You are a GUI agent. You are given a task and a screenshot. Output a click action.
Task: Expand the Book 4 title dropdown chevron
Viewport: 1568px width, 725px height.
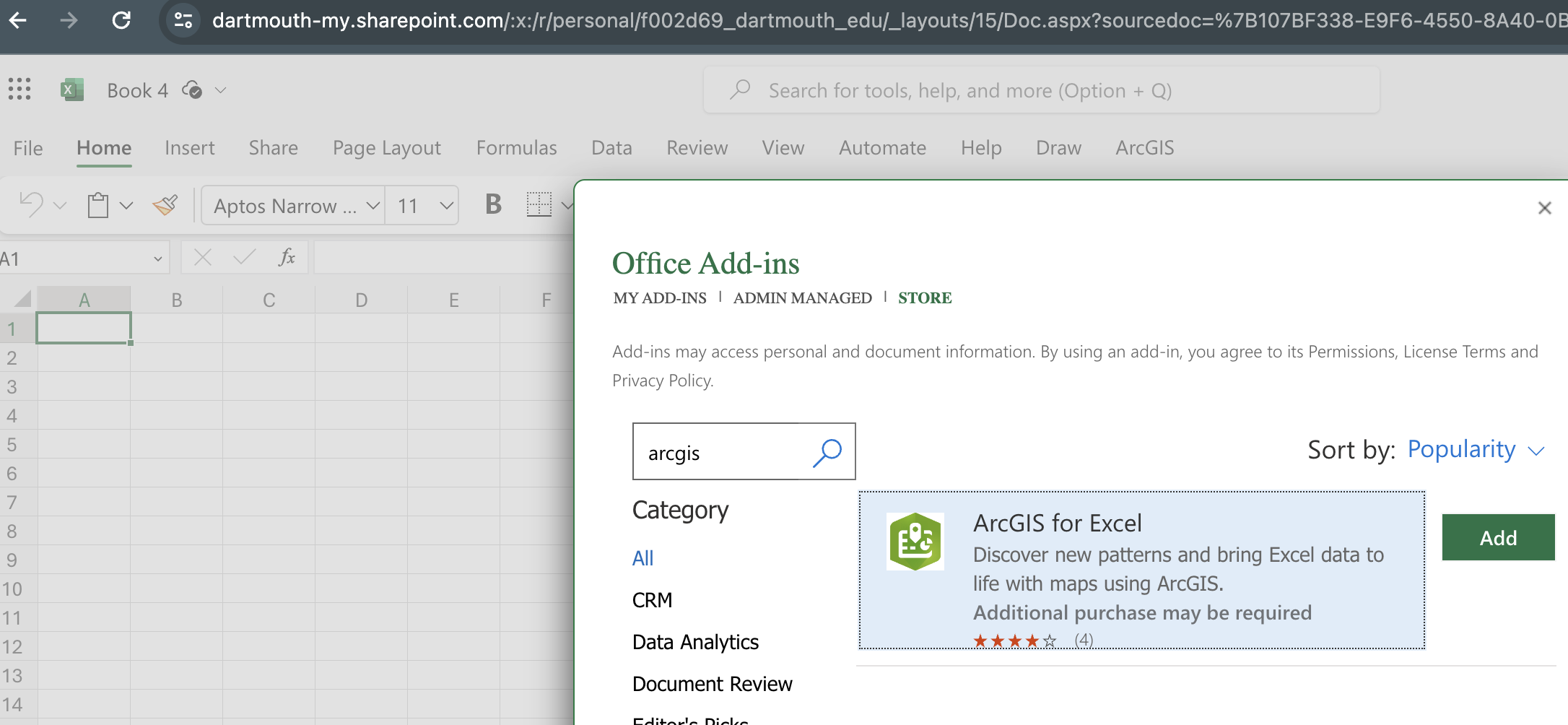point(221,90)
